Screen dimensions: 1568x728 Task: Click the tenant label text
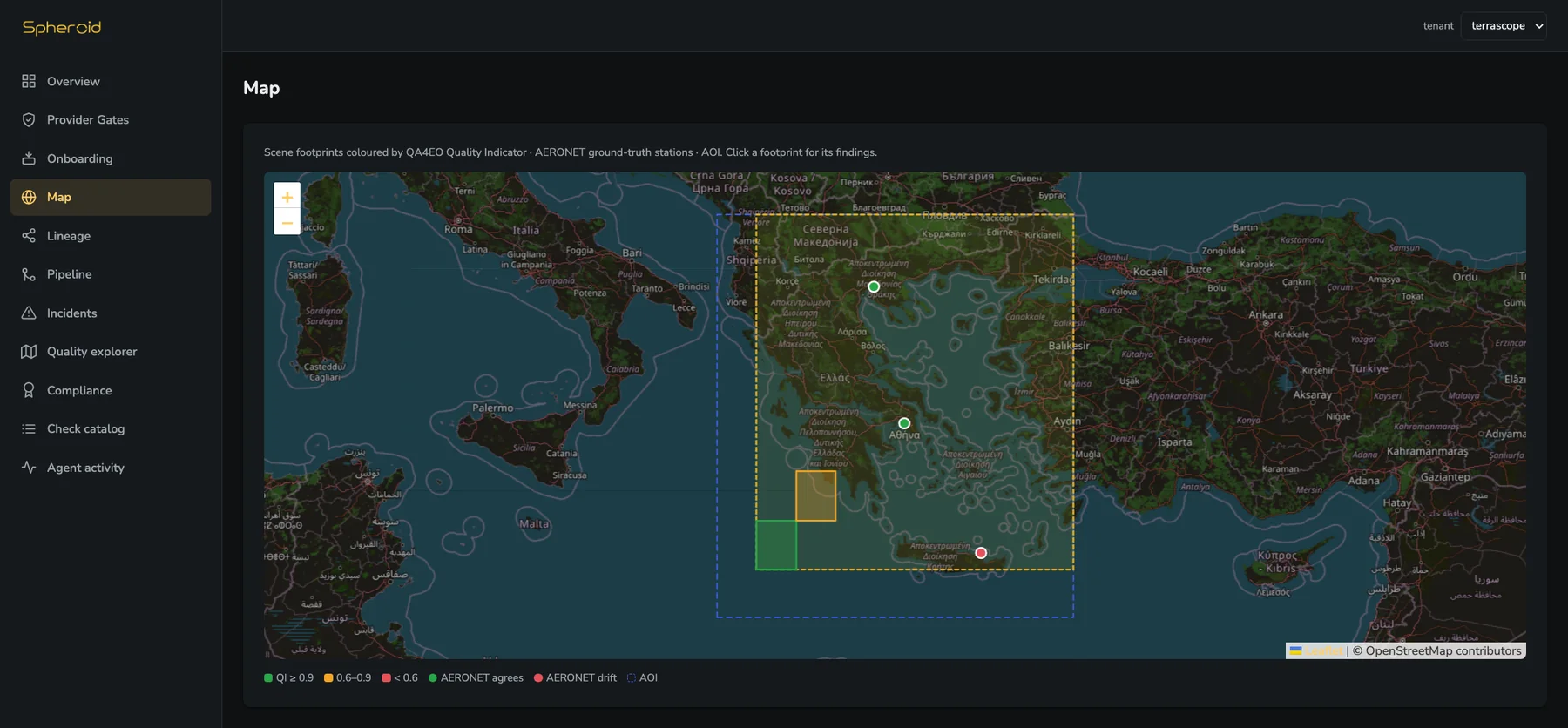[1438, 26]
